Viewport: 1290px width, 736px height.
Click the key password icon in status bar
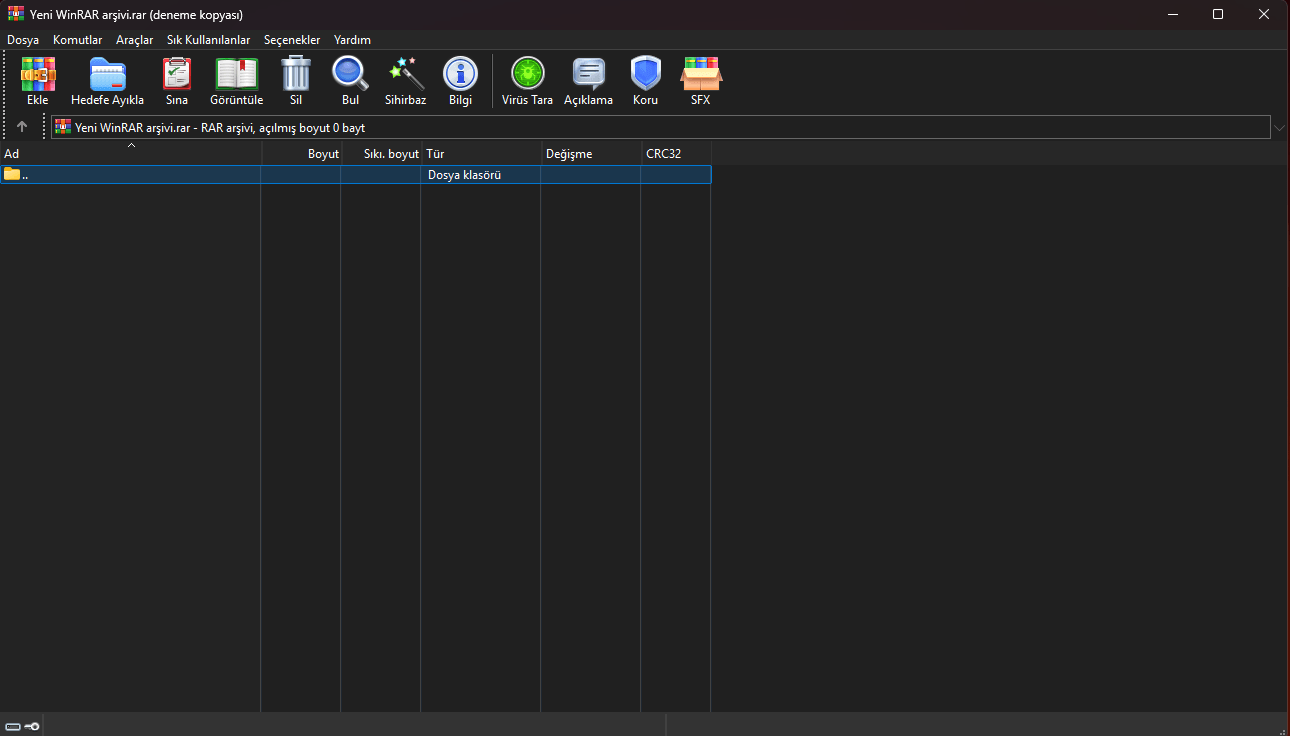click(33, 726)
